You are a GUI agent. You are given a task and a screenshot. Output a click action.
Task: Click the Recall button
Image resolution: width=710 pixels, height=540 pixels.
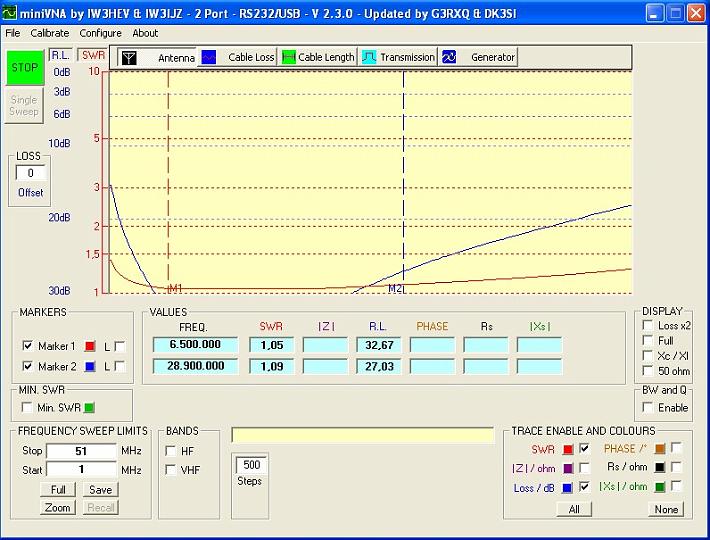101,507
